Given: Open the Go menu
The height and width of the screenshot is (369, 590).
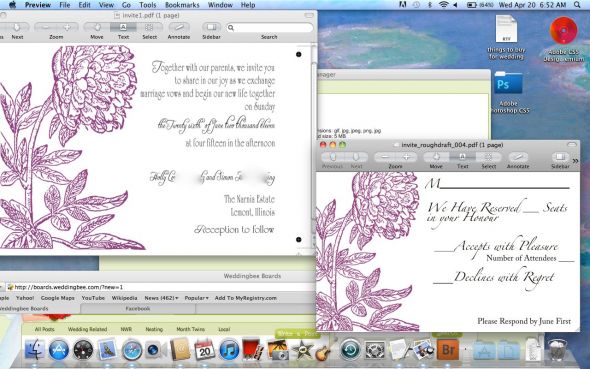Looking at the screenshot, I should click(126, 5).
